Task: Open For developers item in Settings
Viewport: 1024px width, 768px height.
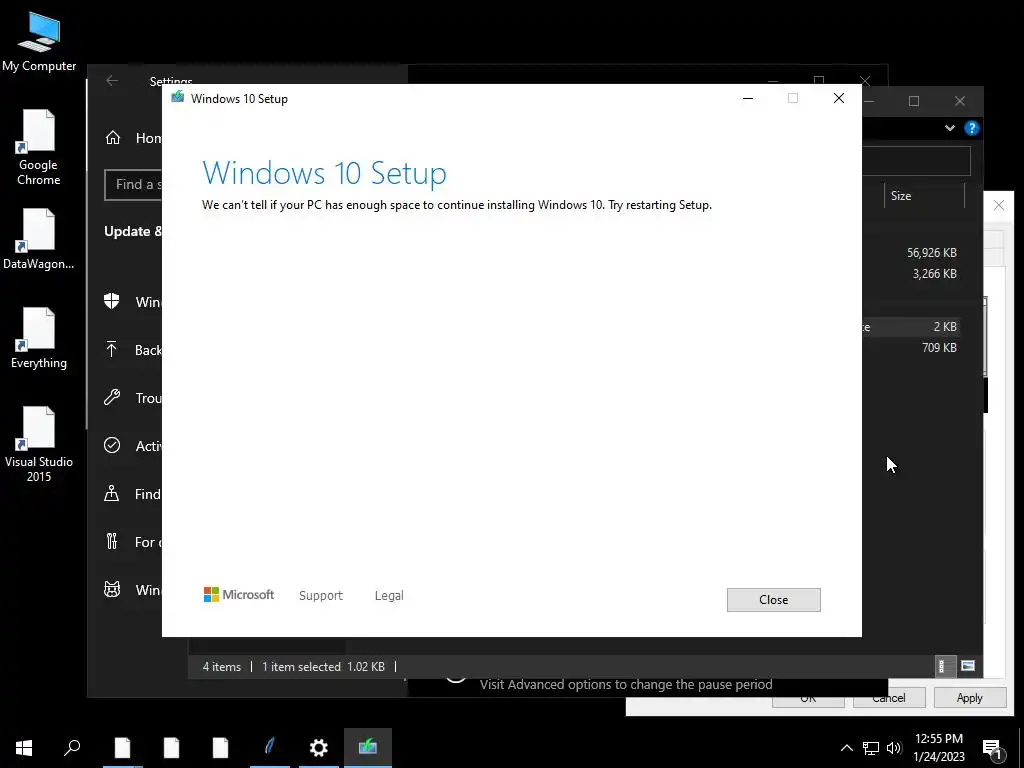Action: (x=134, y=542)
